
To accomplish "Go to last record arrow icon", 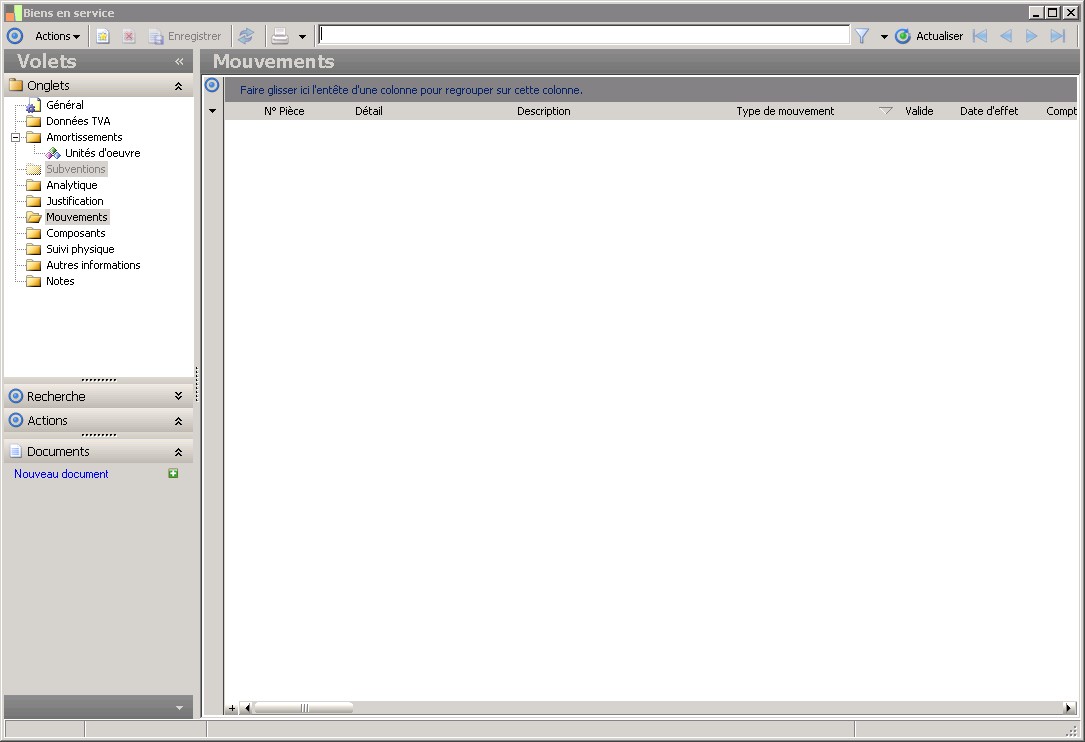I will 1057,36.
